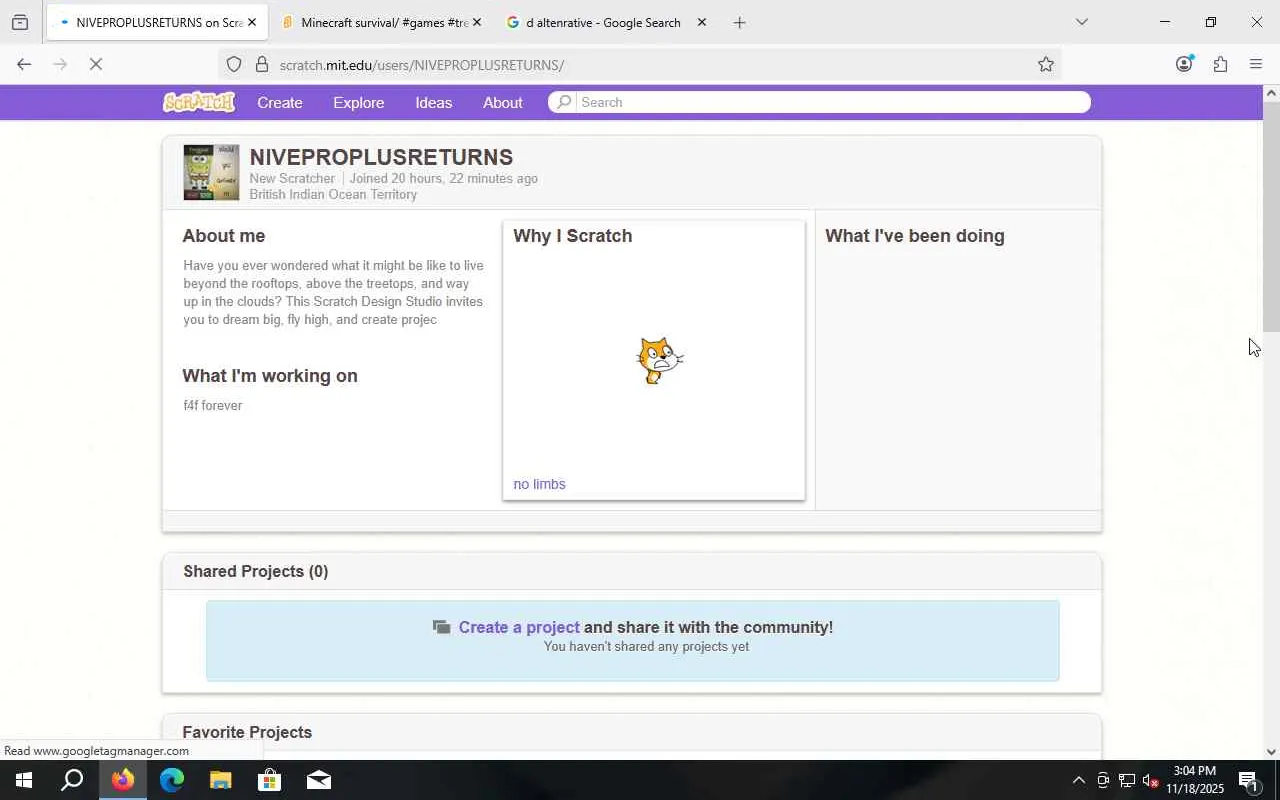Open Firefox View recent browsing icon
This screenshot has width=1280, height=800.
click(20, 22)
